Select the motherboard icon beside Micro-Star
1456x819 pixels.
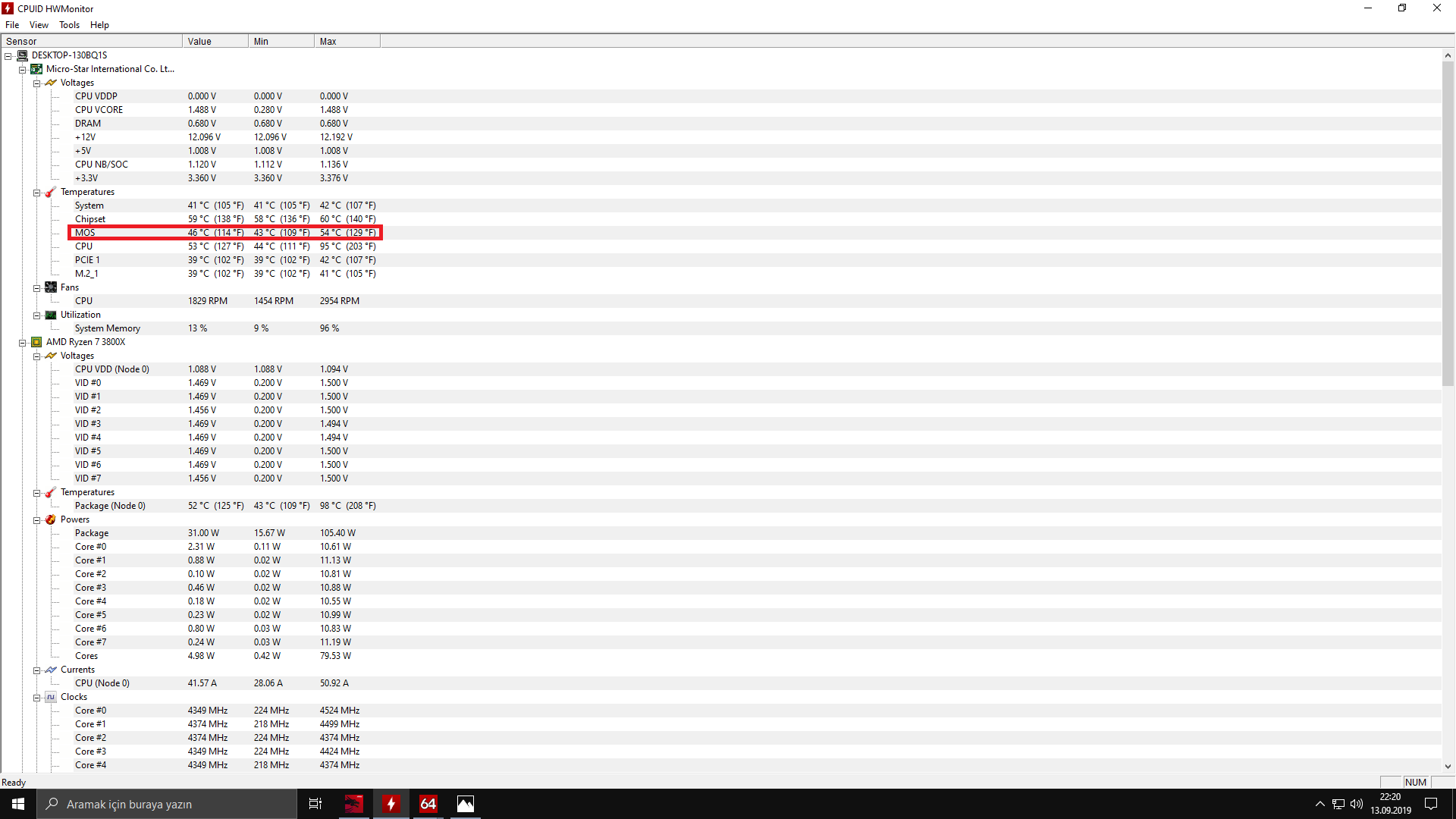pyautogui.click(x=36, y=68)
